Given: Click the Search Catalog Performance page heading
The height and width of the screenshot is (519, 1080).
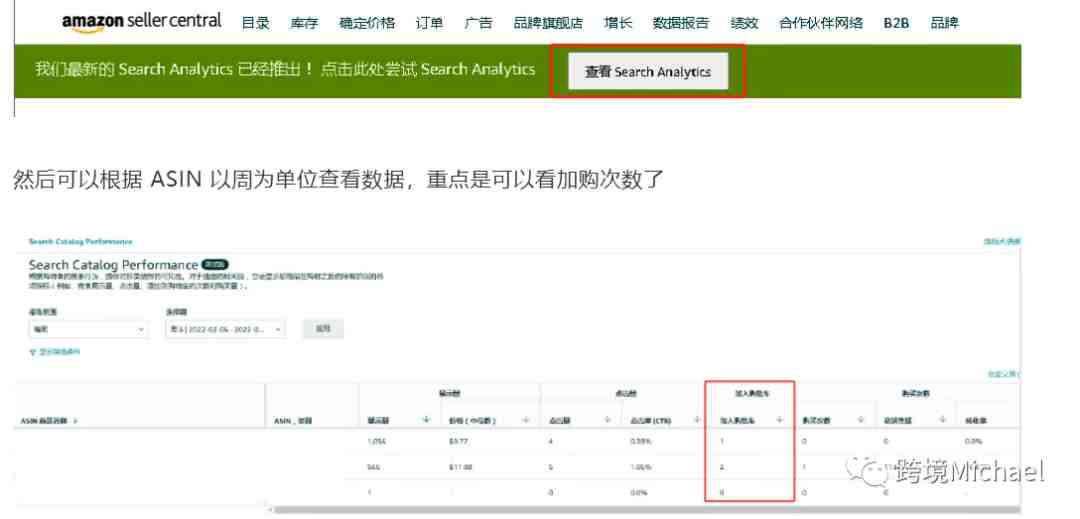Looking at the screenshot, I should click(x=114, y=265).
